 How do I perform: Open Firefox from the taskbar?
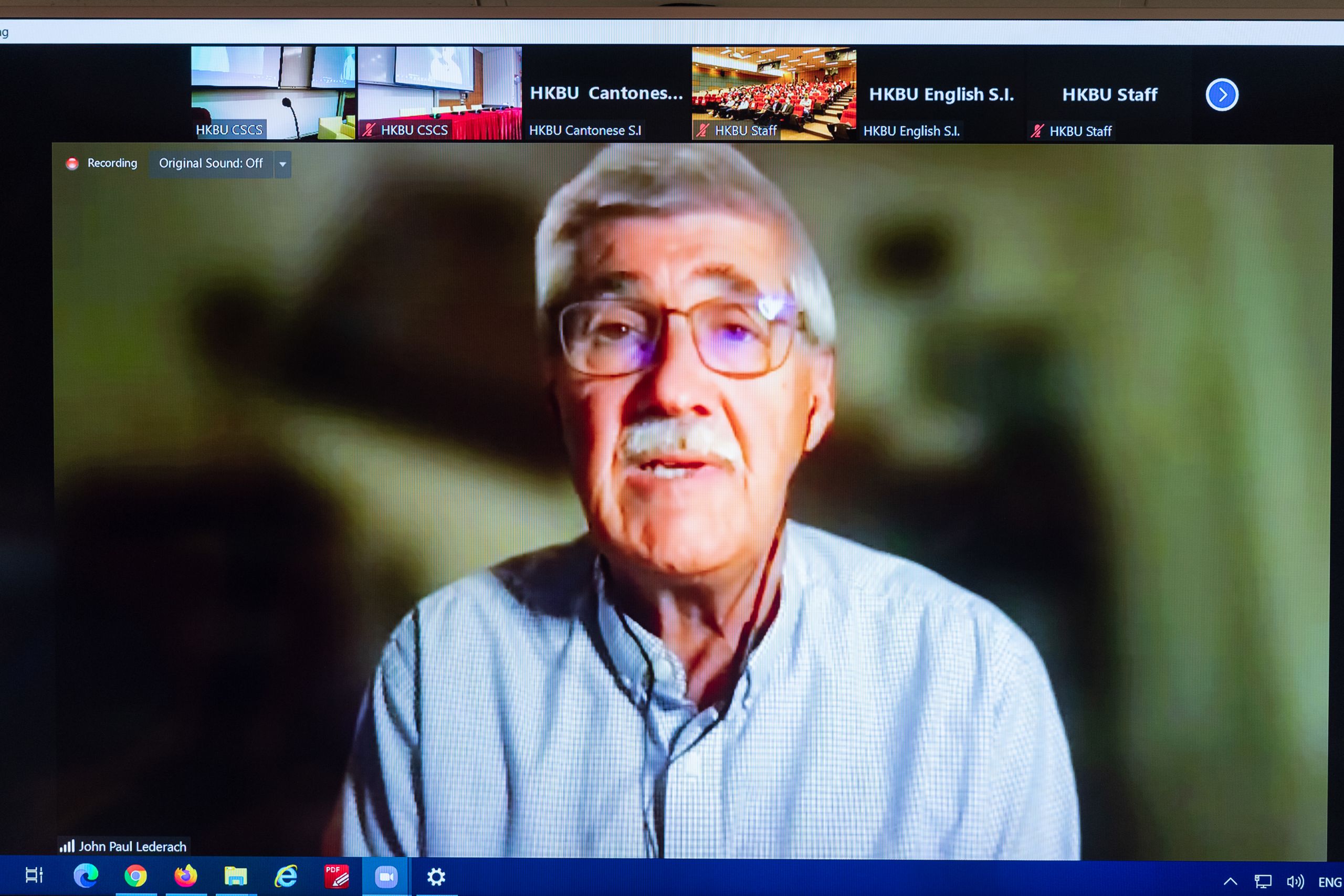tap(185, 876)
